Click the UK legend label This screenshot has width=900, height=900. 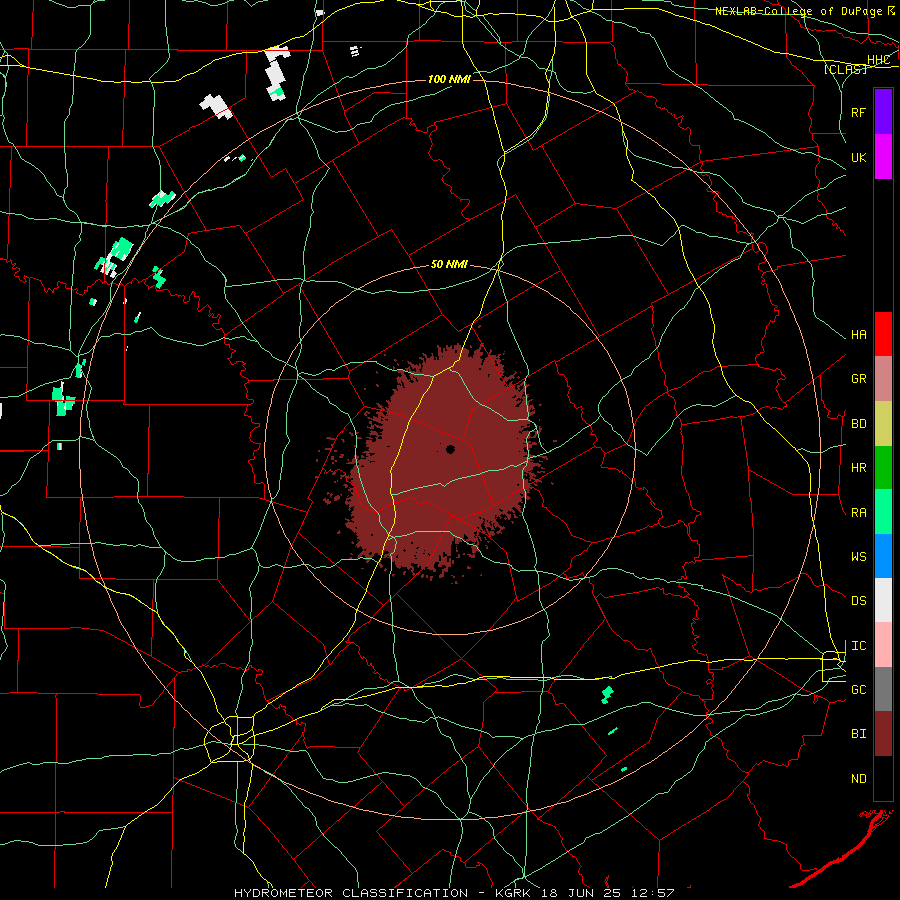858,157
